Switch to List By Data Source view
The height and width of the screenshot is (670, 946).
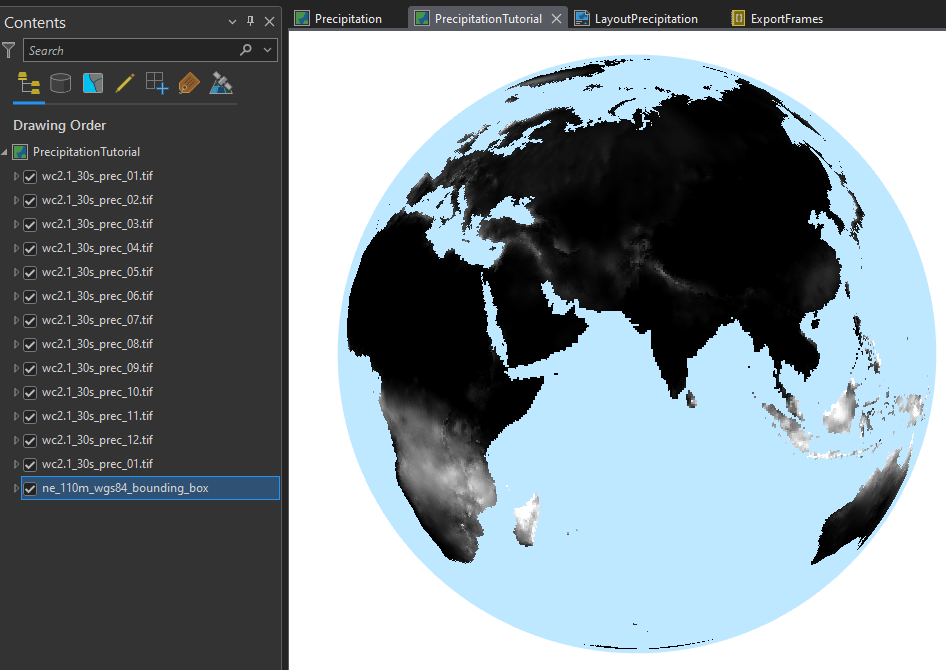click(60, 83)
